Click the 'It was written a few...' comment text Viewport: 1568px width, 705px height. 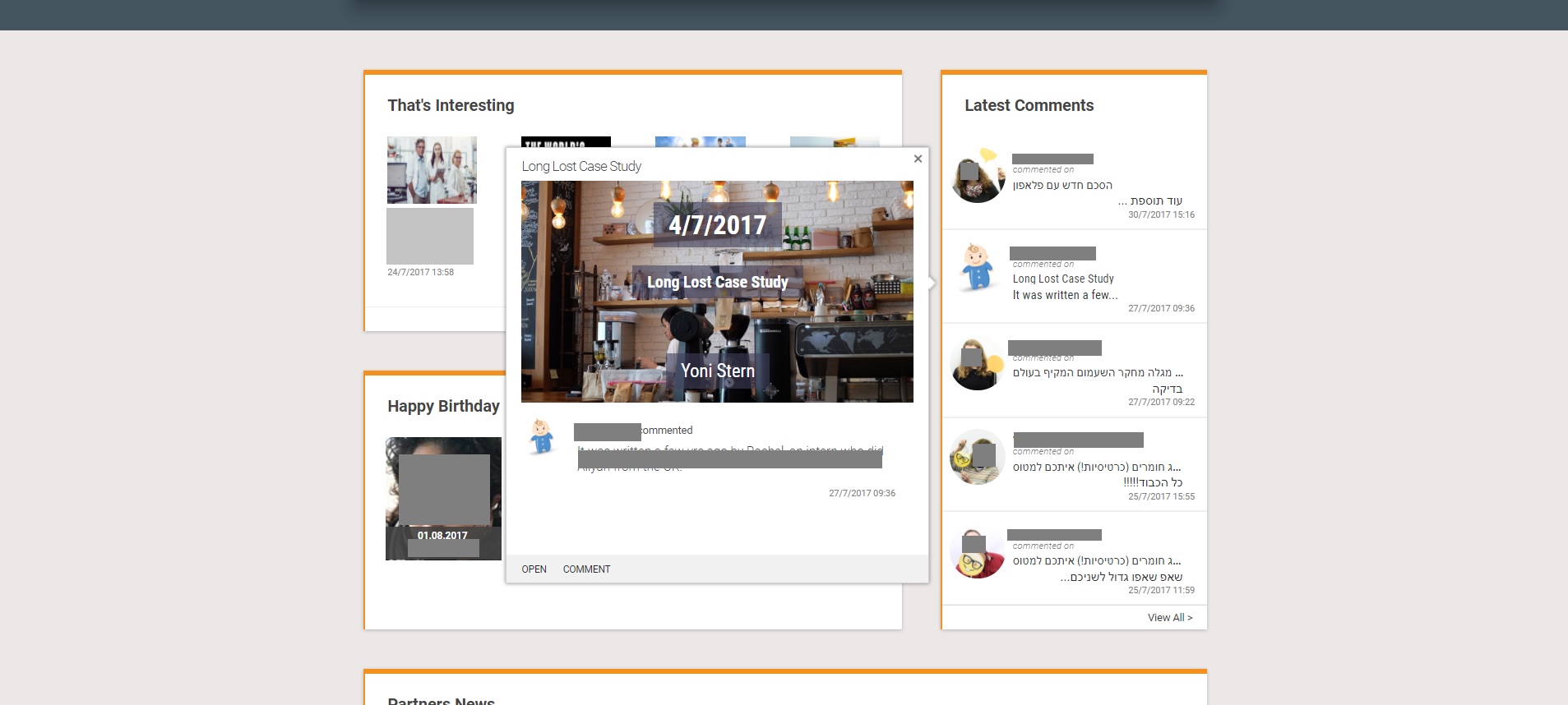(x=1065, y=295)
